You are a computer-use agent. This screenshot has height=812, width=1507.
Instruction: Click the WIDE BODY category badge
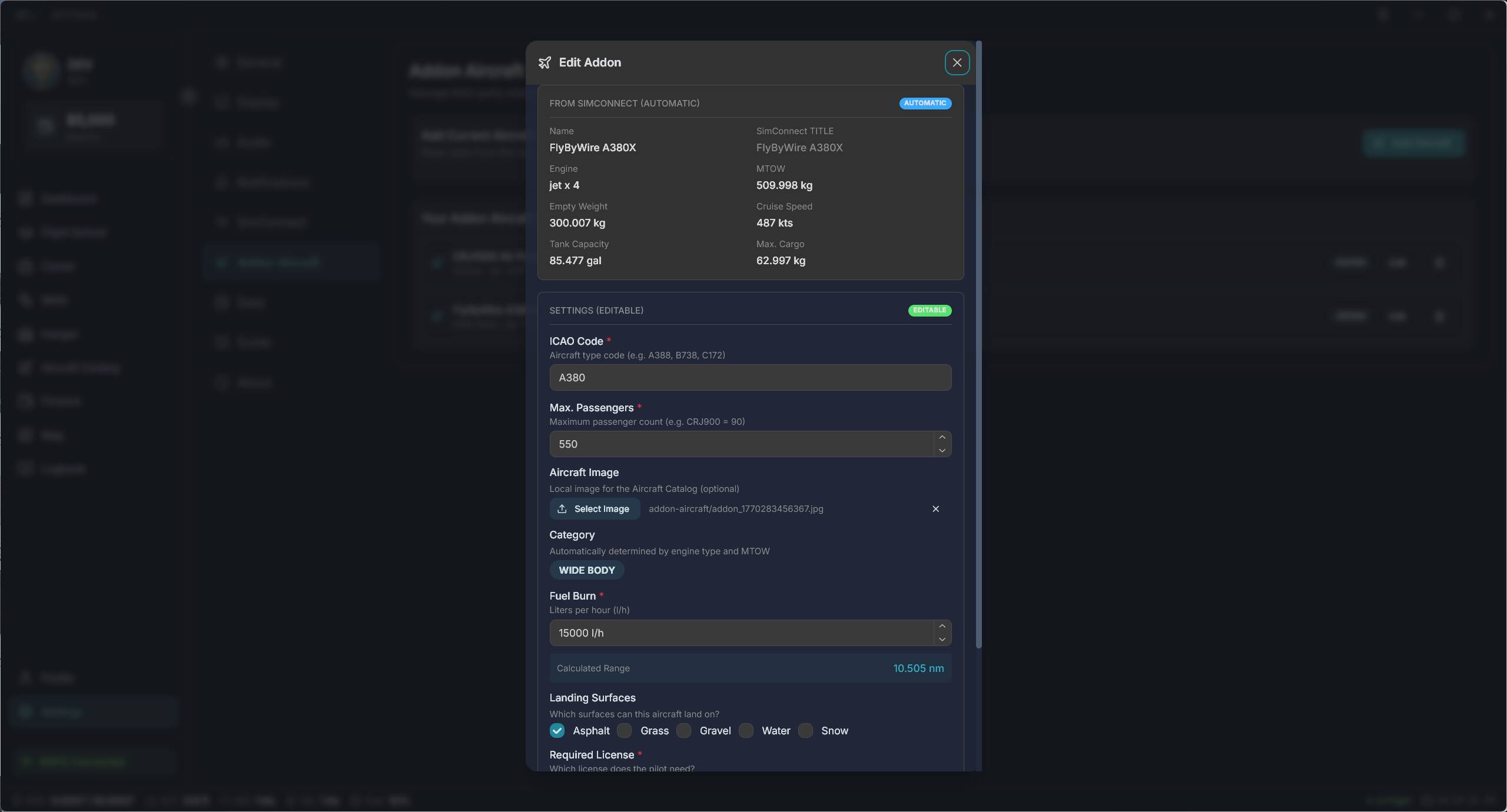586,570
